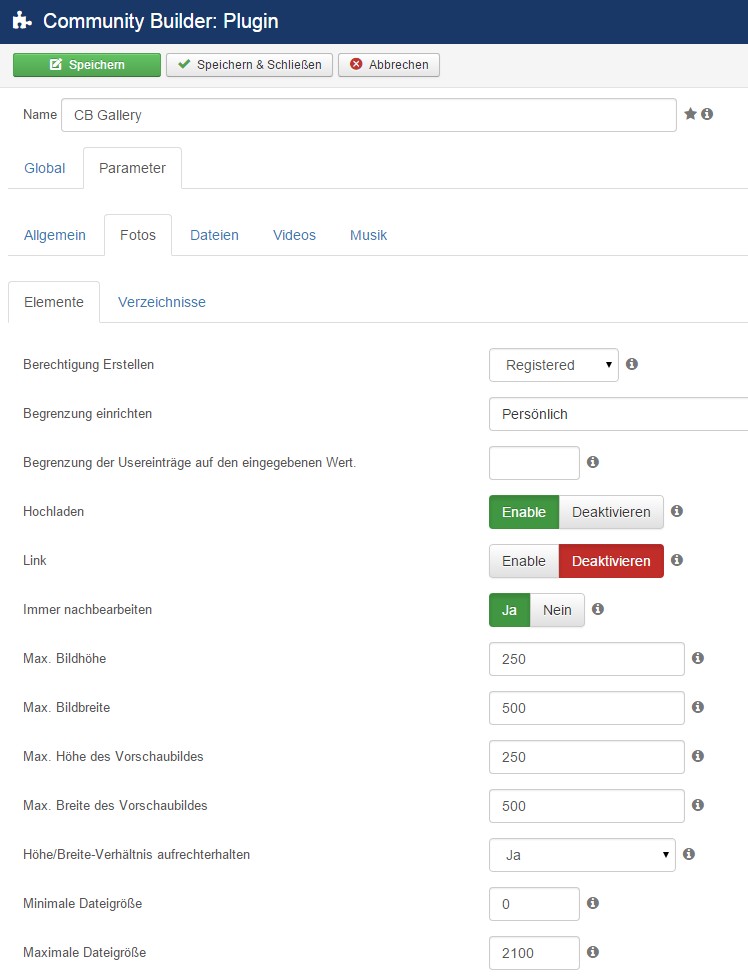Enable the Link option

524,561
